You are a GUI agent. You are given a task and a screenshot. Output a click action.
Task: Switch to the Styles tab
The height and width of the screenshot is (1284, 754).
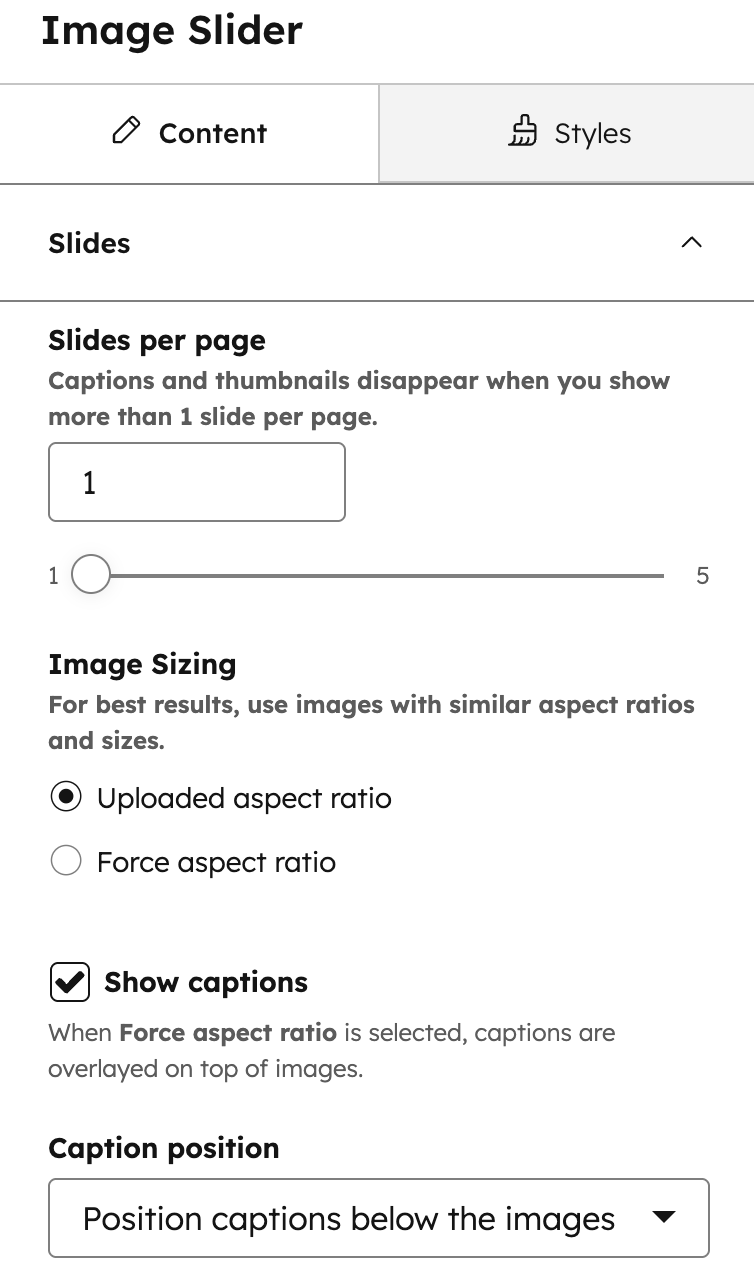tap(566, 133)
